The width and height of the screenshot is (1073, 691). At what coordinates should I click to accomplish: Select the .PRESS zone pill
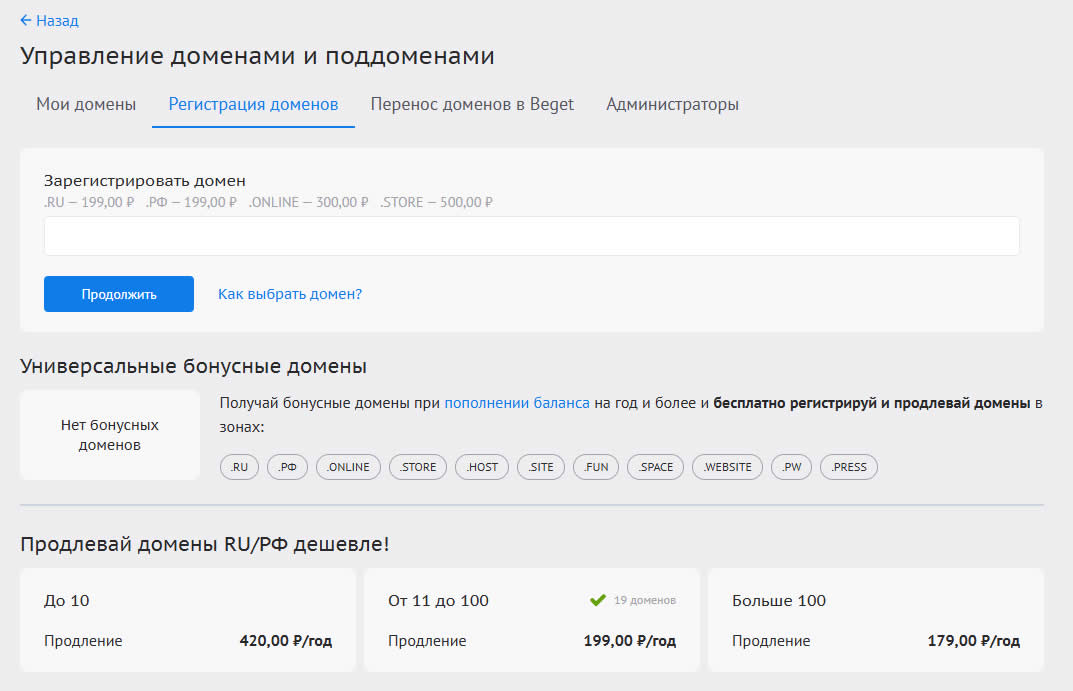pos(849,467)
